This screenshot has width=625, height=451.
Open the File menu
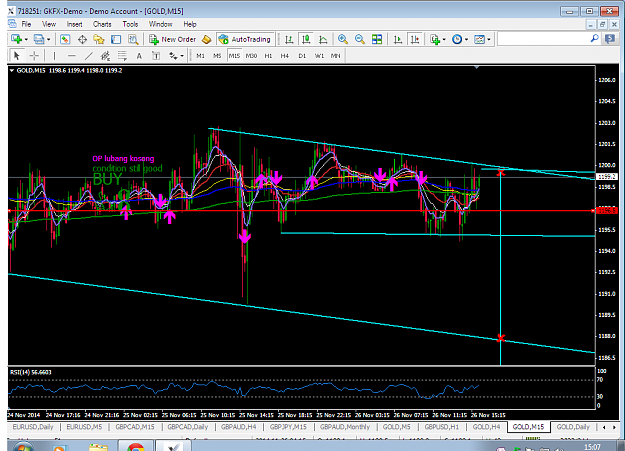tap(26, 24)
